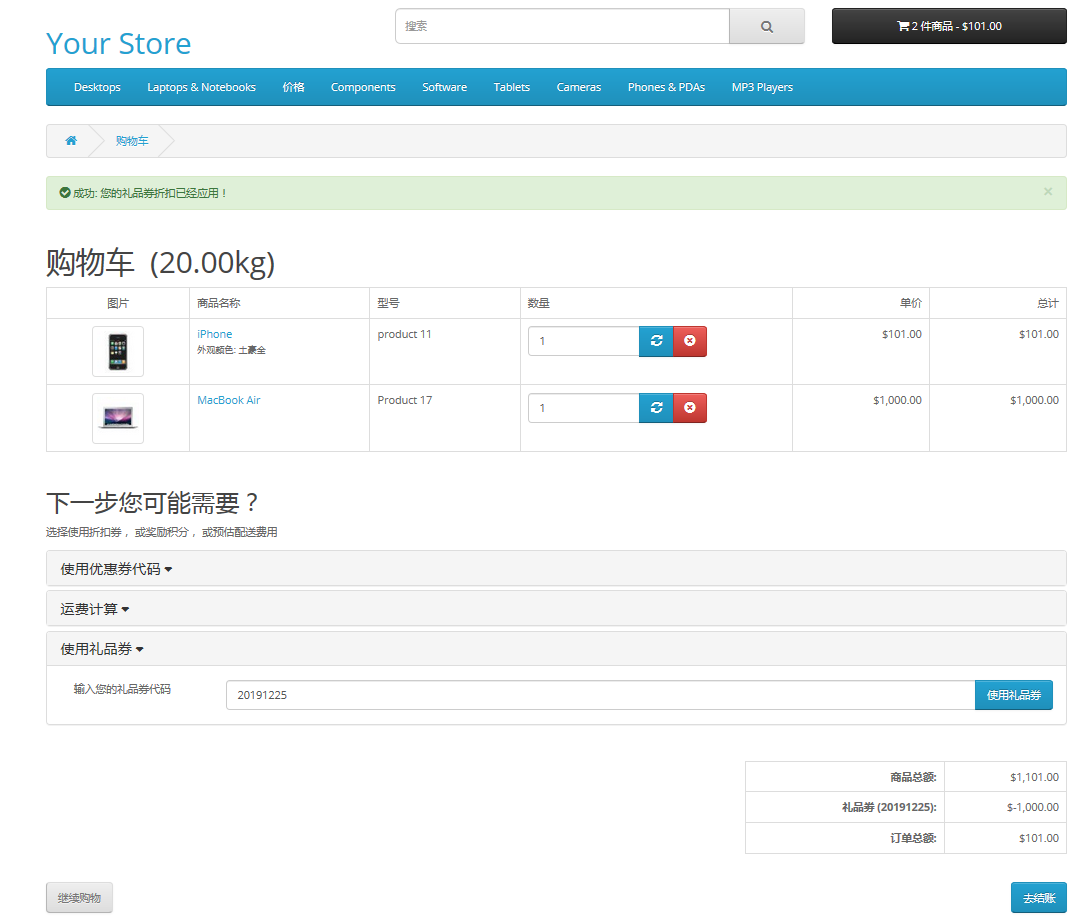Dismiss the green success alert
Viewport: 1090px width, 917px height.
click(1048, 192)
